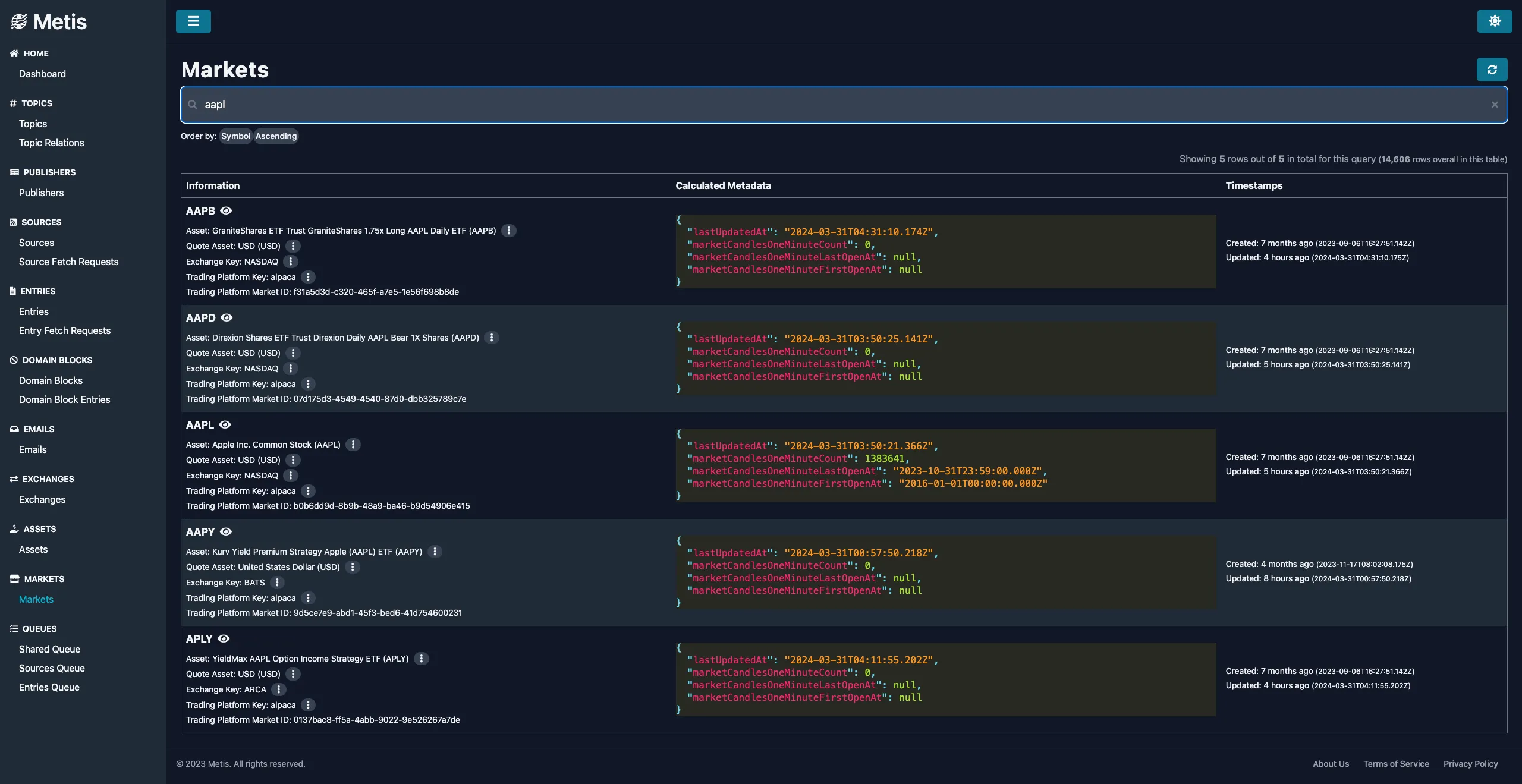
Task: Toggle the light/dark theme sun icon
Action: point(1495,21)
